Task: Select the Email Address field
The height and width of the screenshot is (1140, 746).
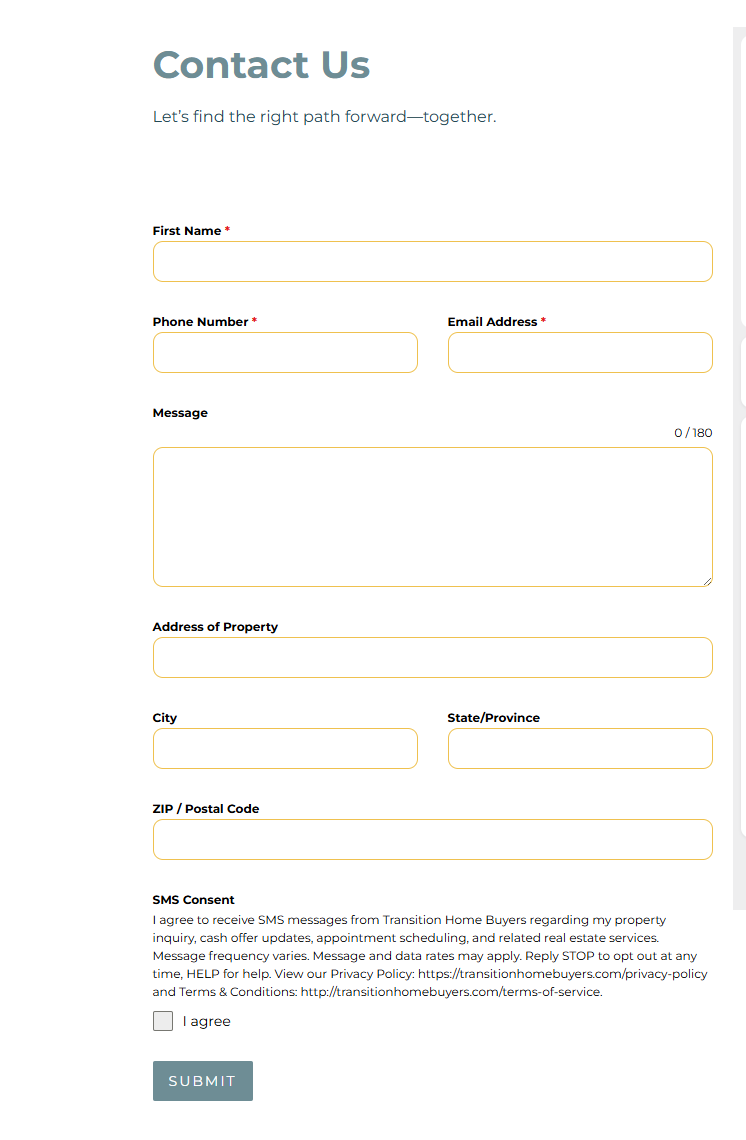Action: point(580,353)
